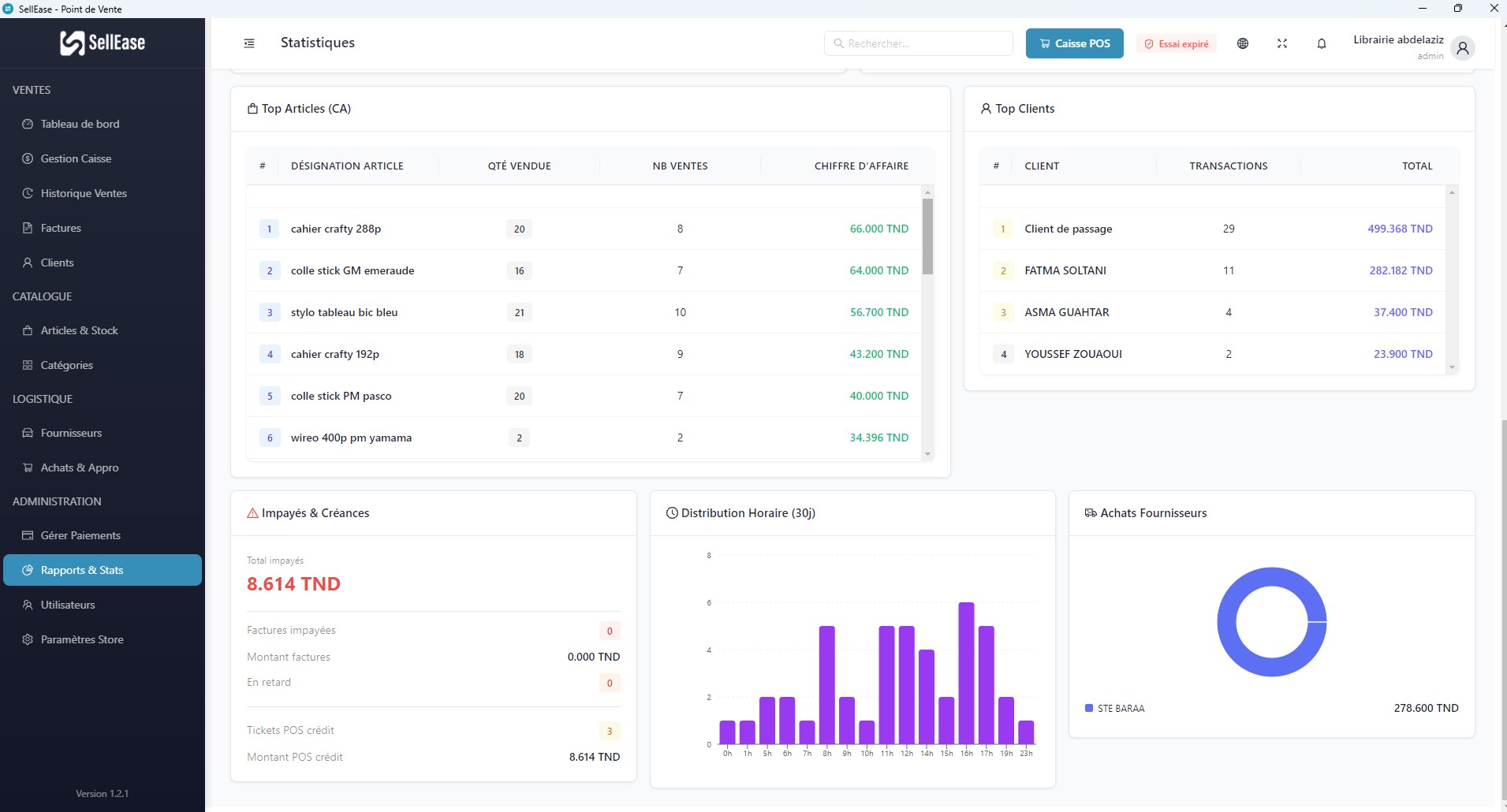Click the Top Clients person icon
1507x812 pixels.
(x=986, y=109)
